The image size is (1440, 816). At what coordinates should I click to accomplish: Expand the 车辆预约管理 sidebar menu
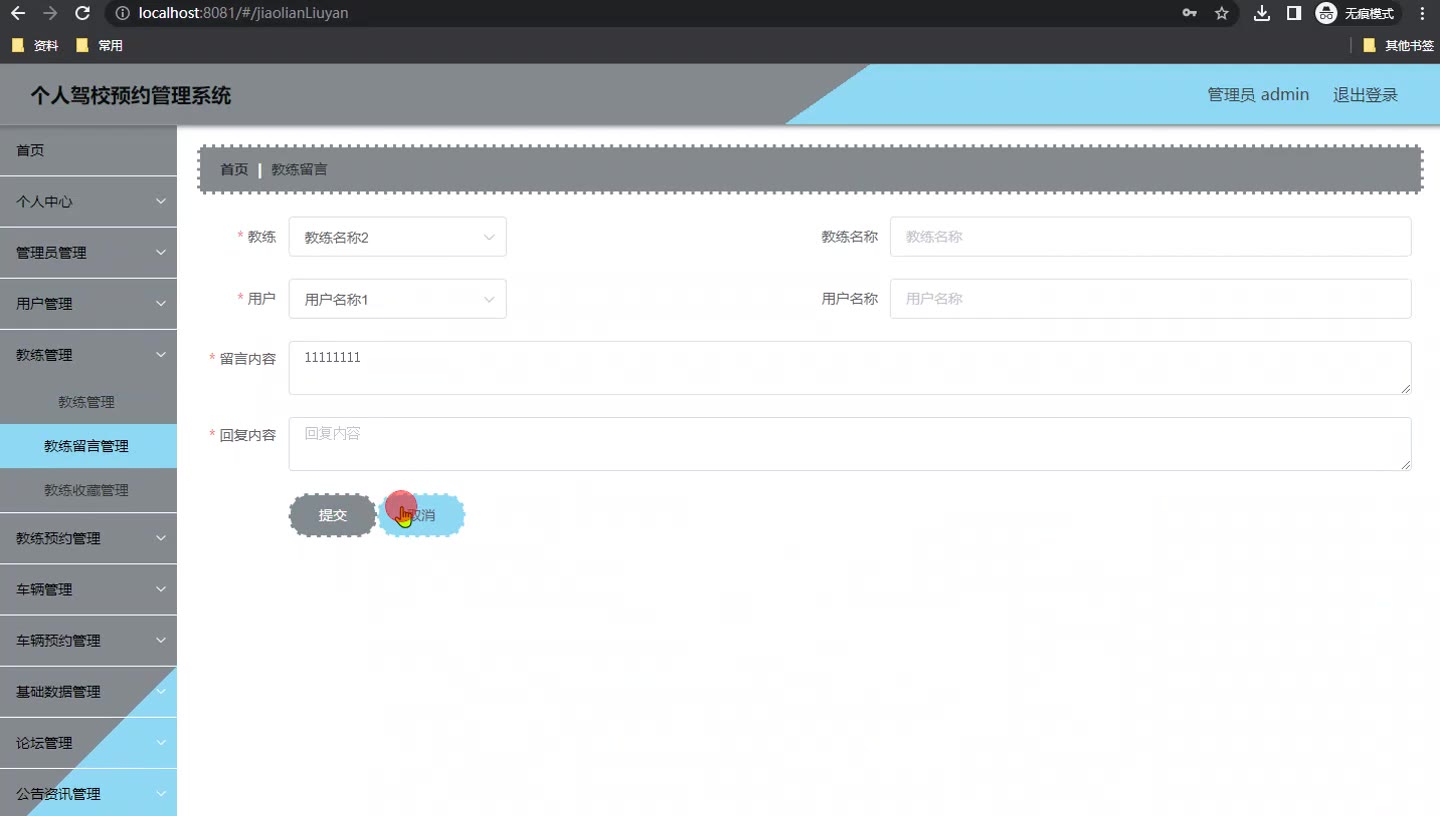click(88, 641)
